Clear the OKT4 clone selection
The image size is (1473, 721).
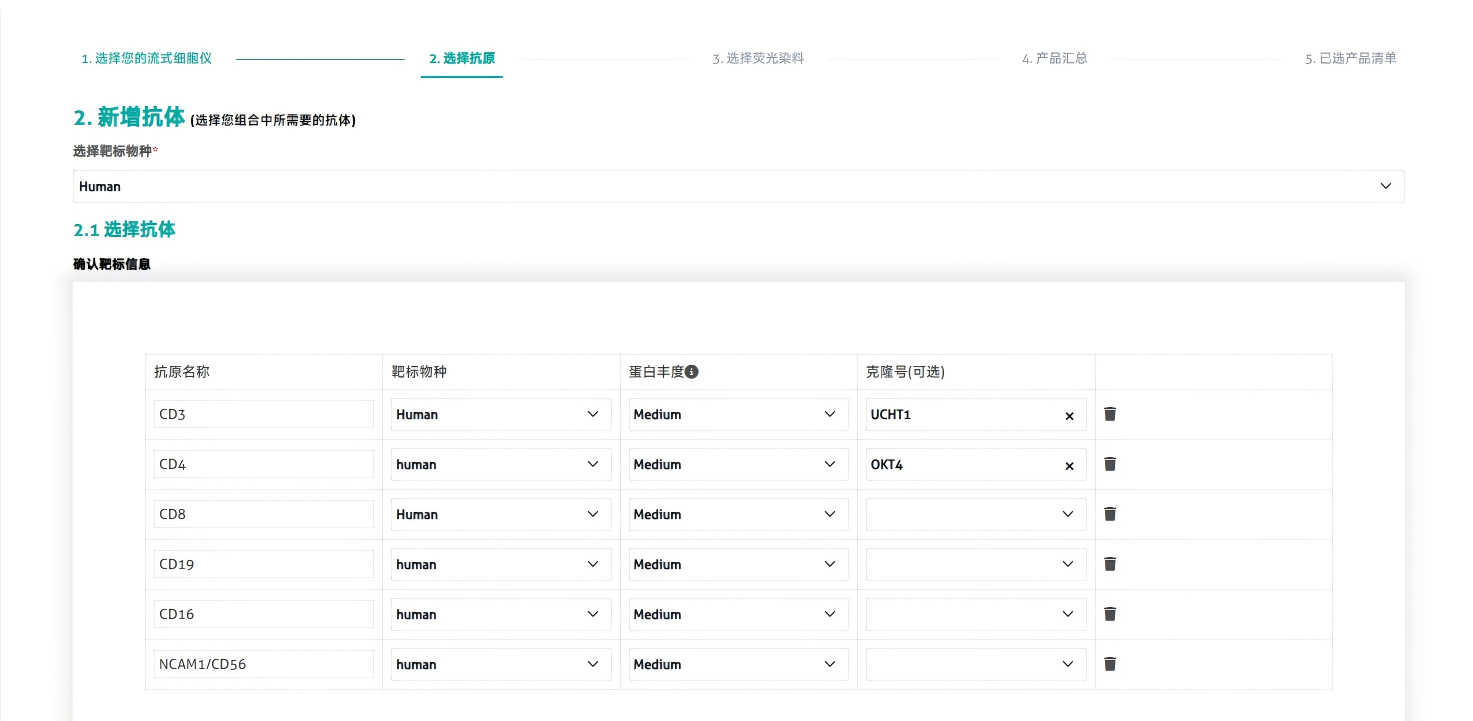coord(1069,466)
